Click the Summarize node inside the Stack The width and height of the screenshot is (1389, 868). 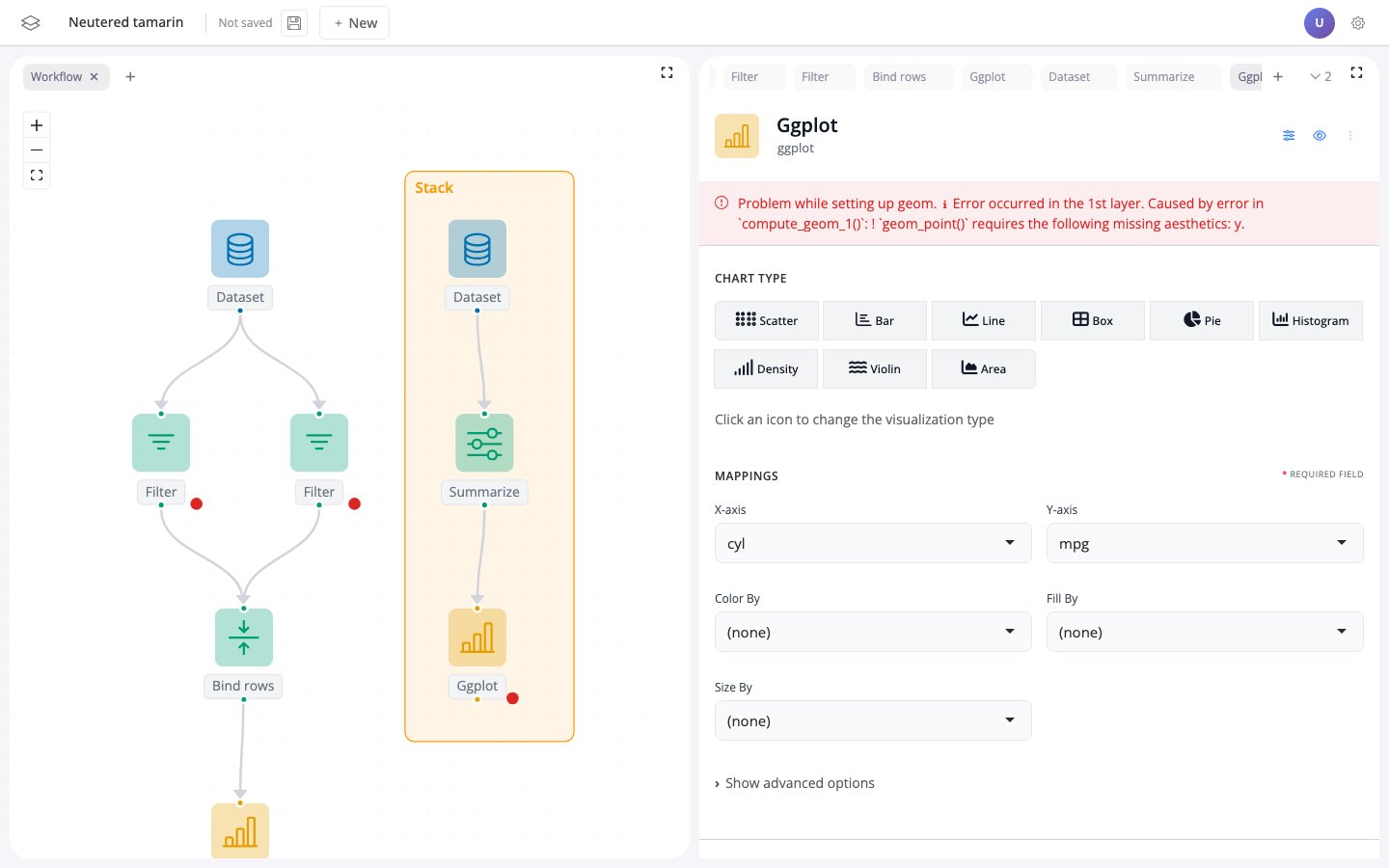(x=484, y=443)
